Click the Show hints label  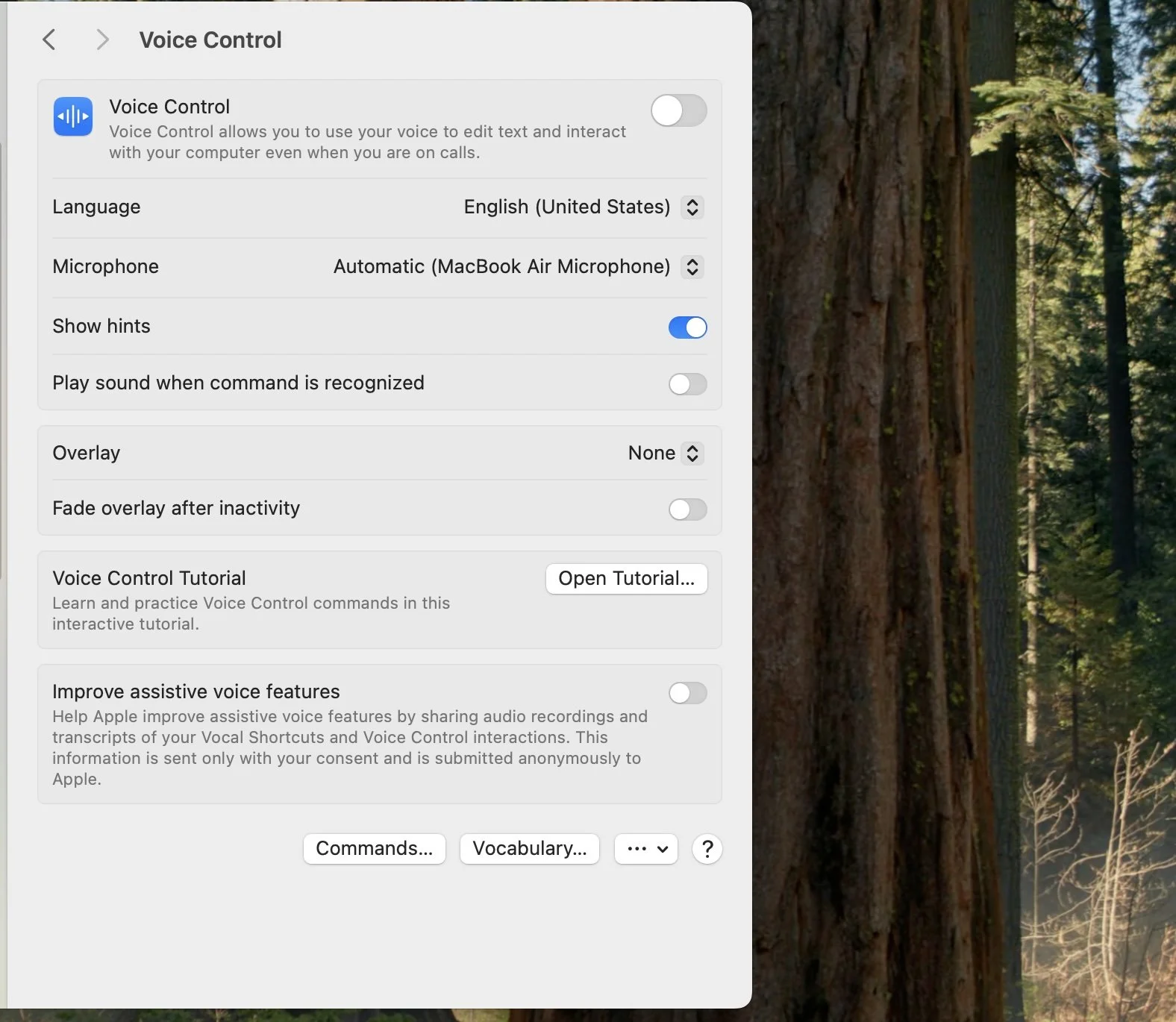101,326
